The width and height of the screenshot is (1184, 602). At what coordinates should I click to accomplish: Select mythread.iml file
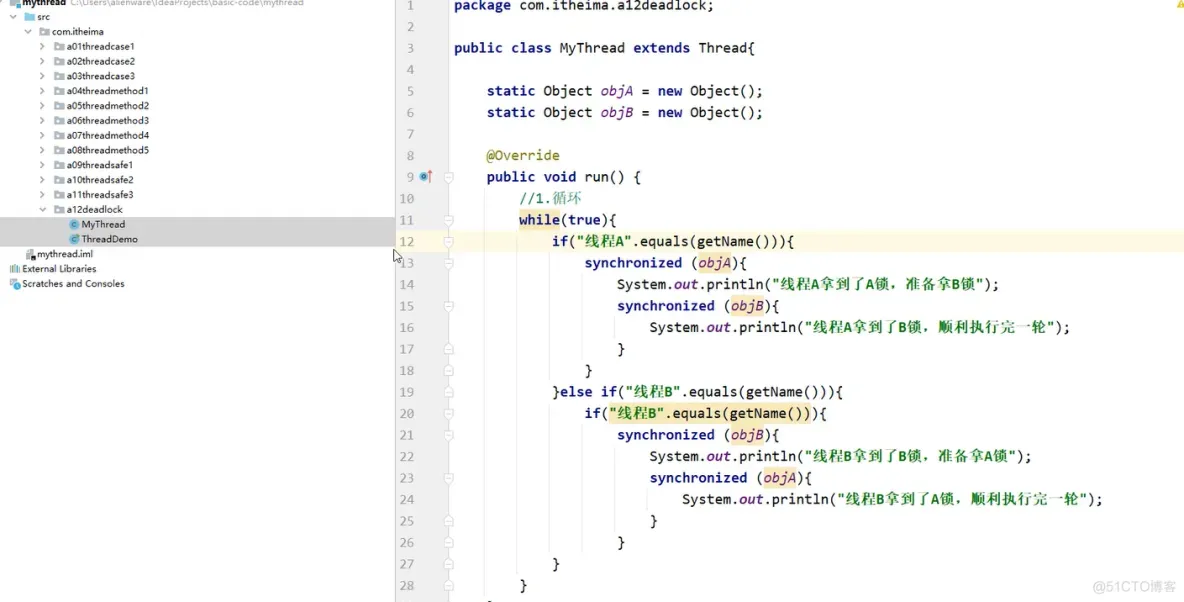click(65, 255)
